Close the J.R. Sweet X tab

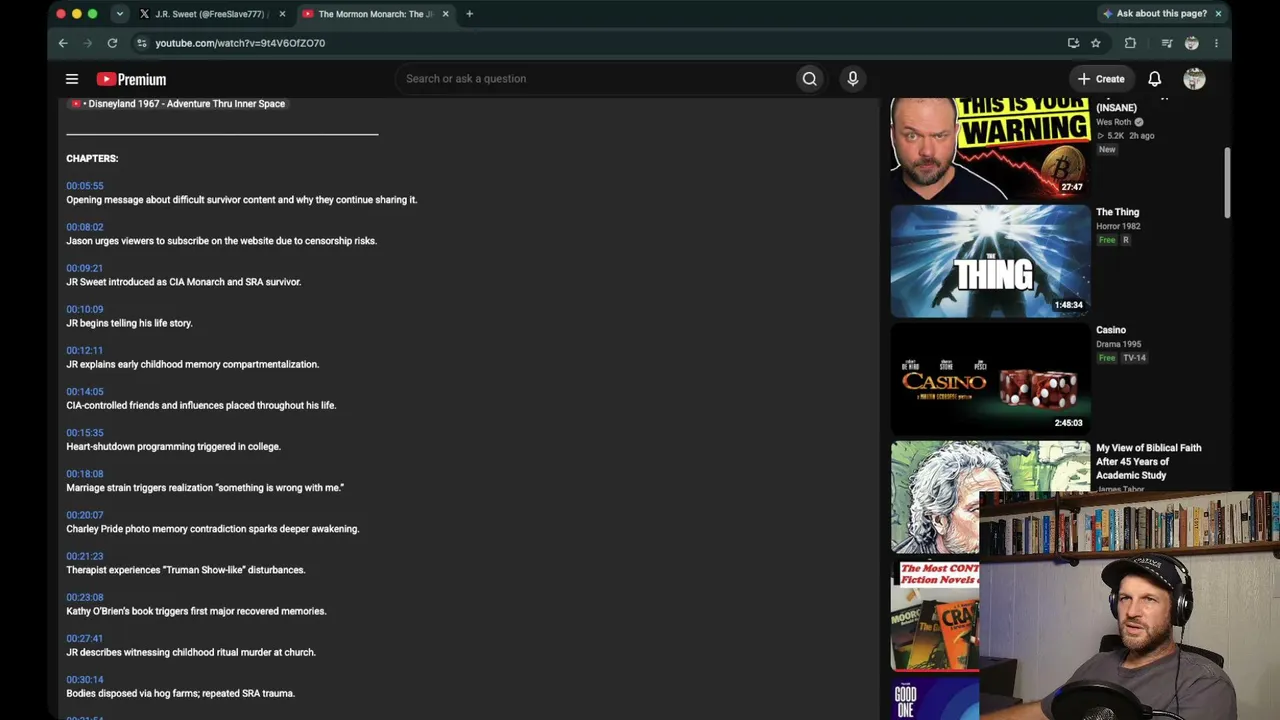pos(282,14)
